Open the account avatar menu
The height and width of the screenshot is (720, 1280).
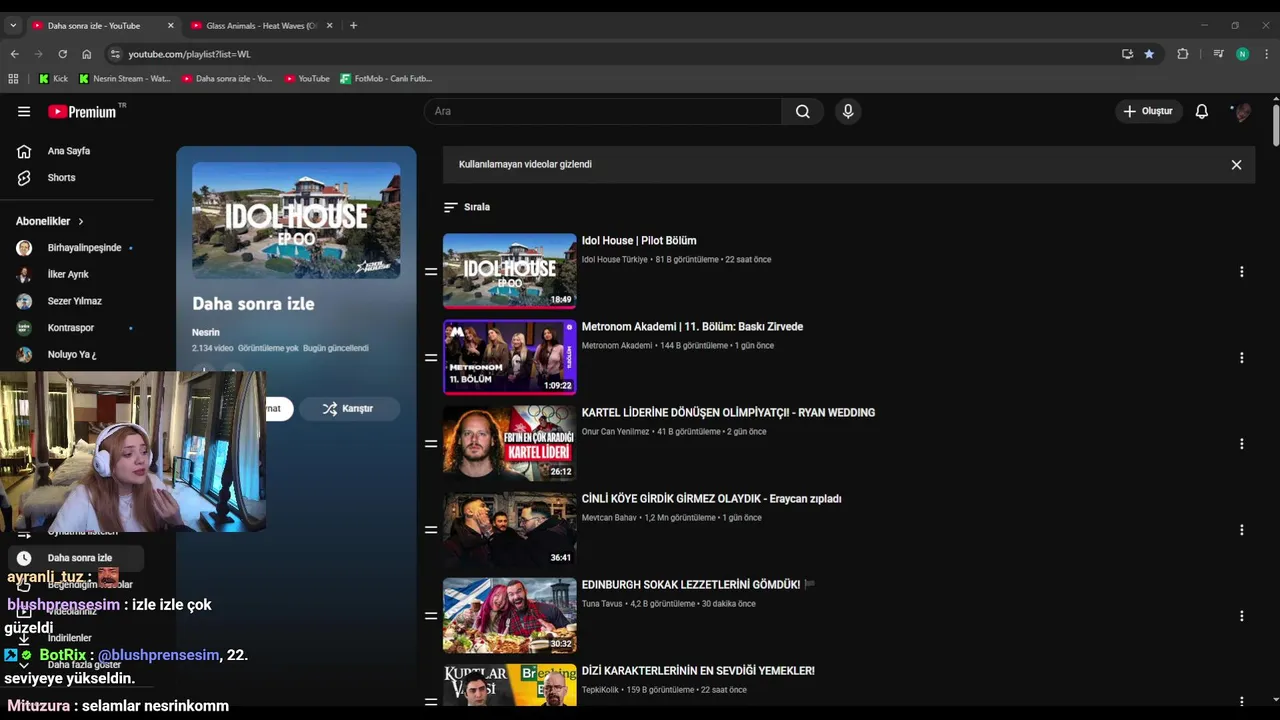[x=1242, y=111]
